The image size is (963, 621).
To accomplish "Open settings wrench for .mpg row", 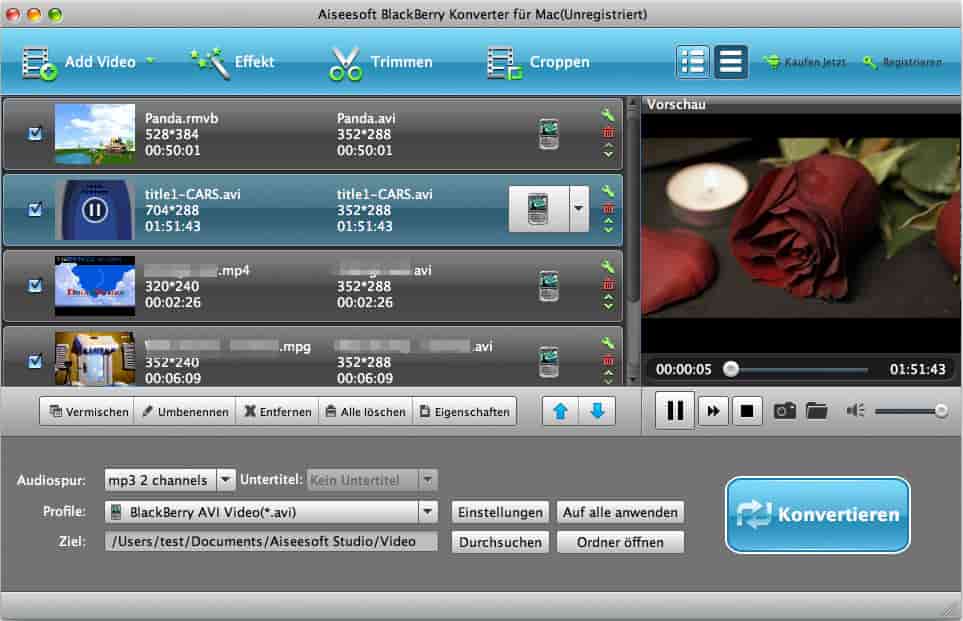I will (607, 343).
